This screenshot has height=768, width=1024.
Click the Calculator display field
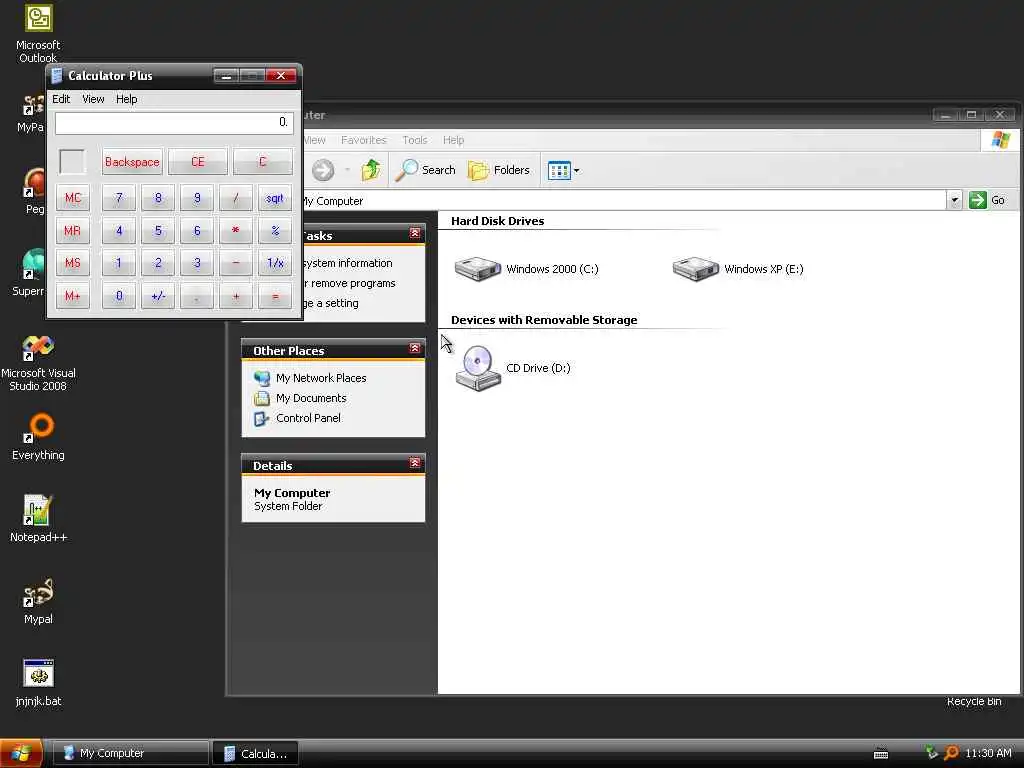pyautogui.click(x=174, y=123)
